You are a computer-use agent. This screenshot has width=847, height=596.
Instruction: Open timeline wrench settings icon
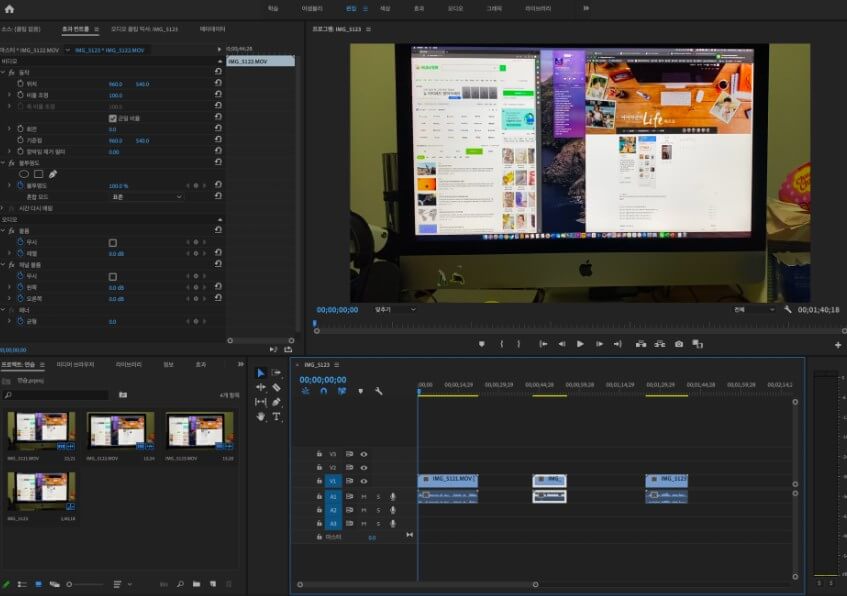pos(379,391)
